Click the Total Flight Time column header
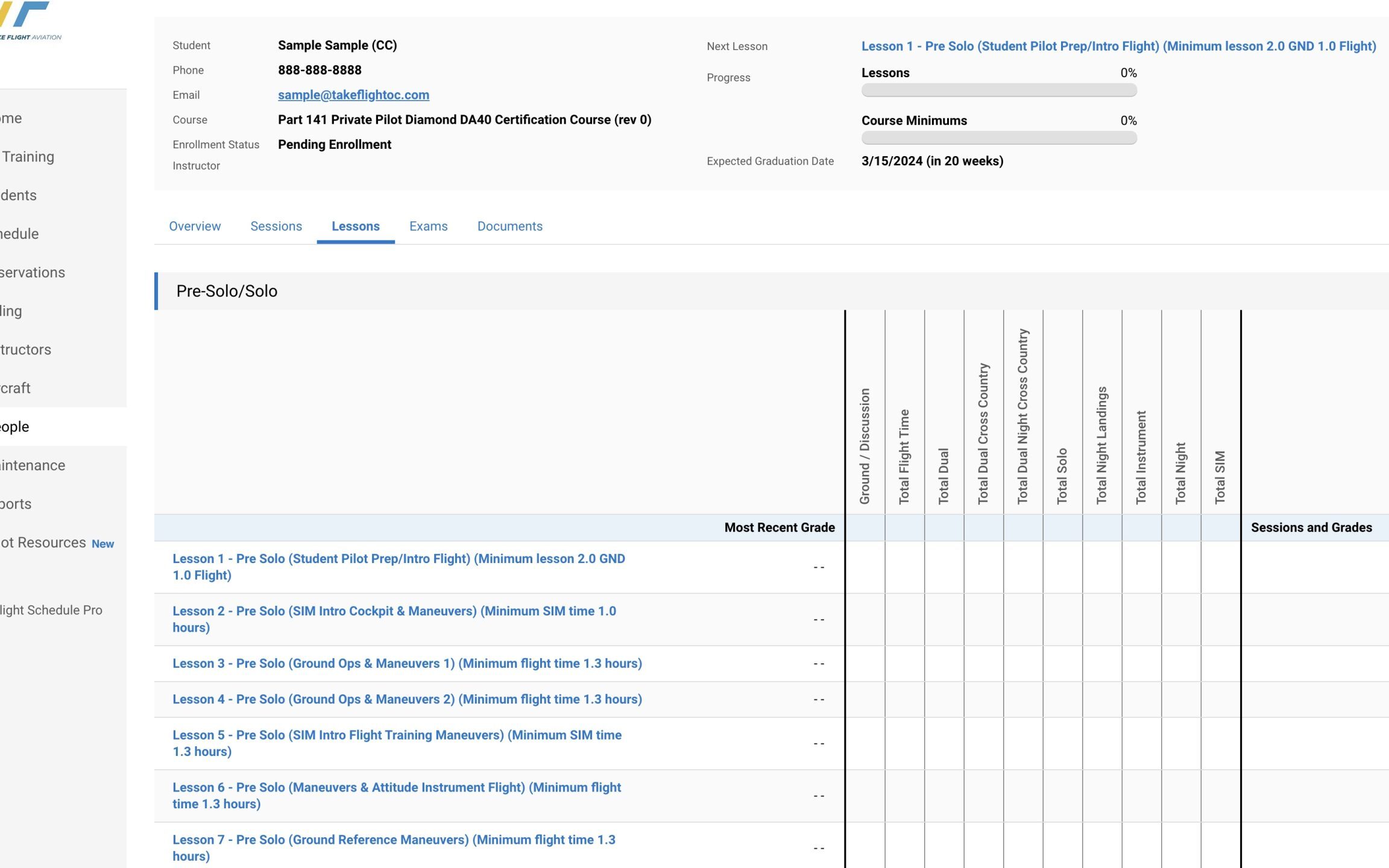The image size is (1389, 868). [904, 456]
